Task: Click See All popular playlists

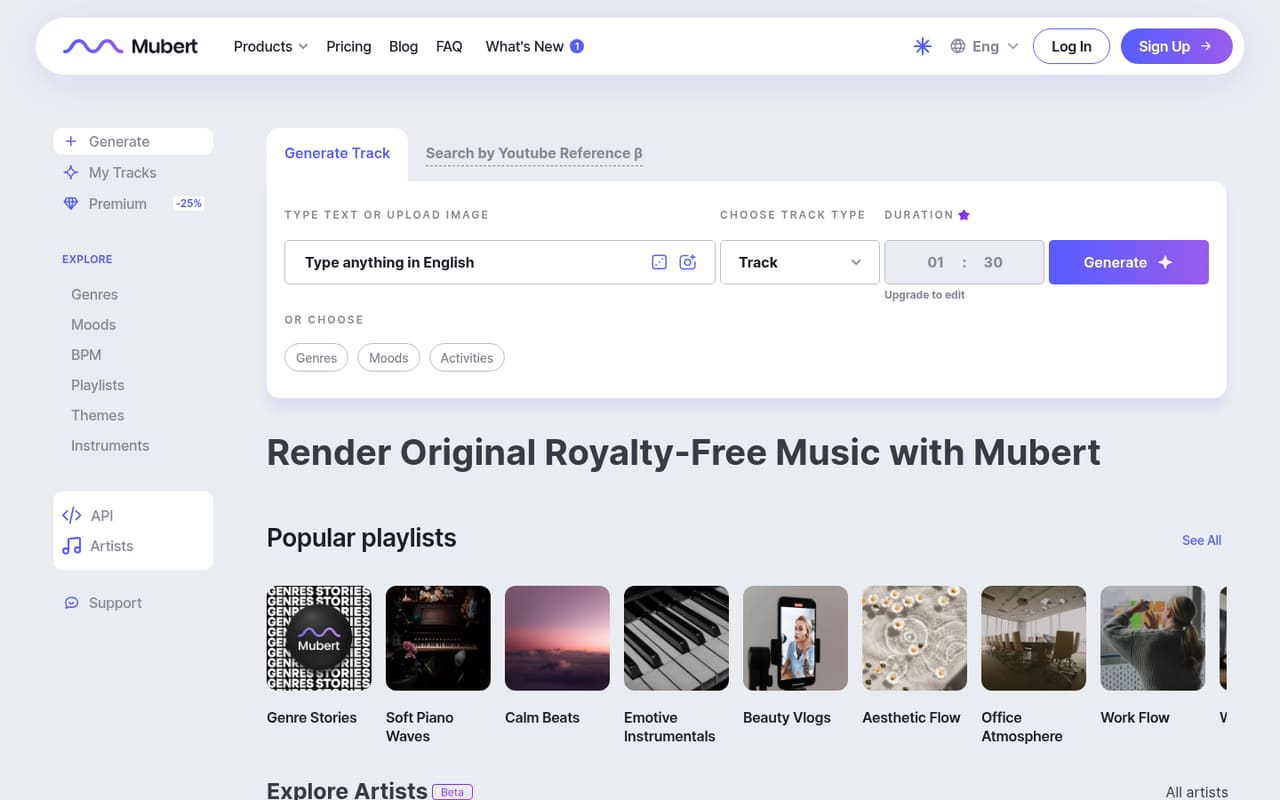Action: pyautogui.click(x=1201, y=540)
